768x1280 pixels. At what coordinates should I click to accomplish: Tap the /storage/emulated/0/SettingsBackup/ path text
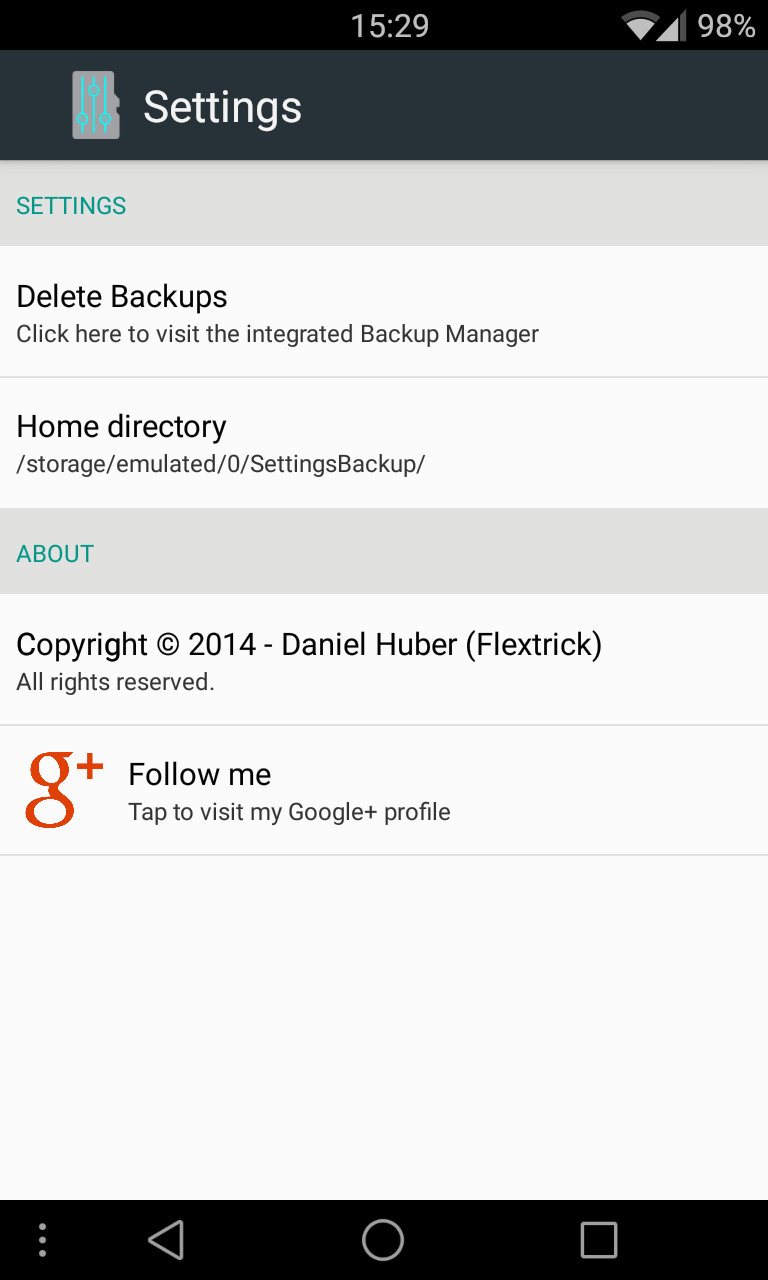[x=221, y=465]
